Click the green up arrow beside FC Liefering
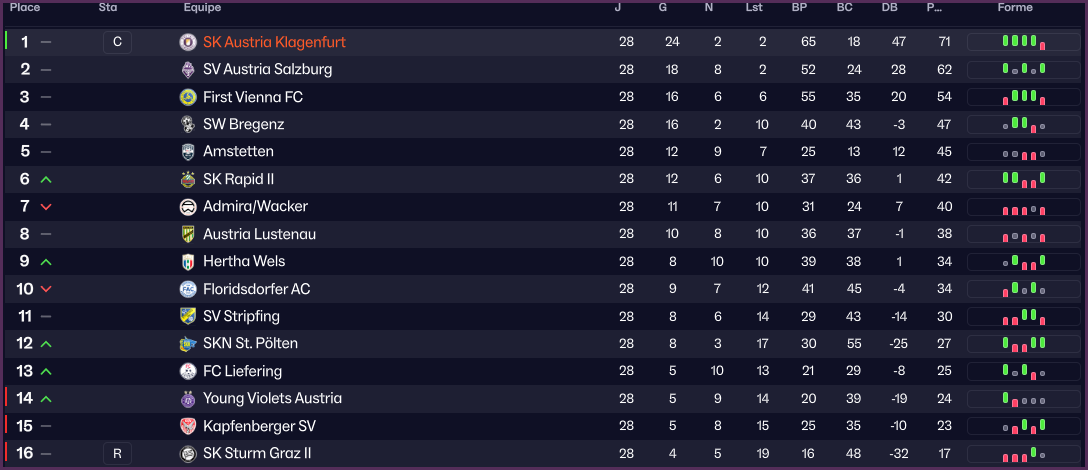1088x470 pixels. tap(46, 371)
